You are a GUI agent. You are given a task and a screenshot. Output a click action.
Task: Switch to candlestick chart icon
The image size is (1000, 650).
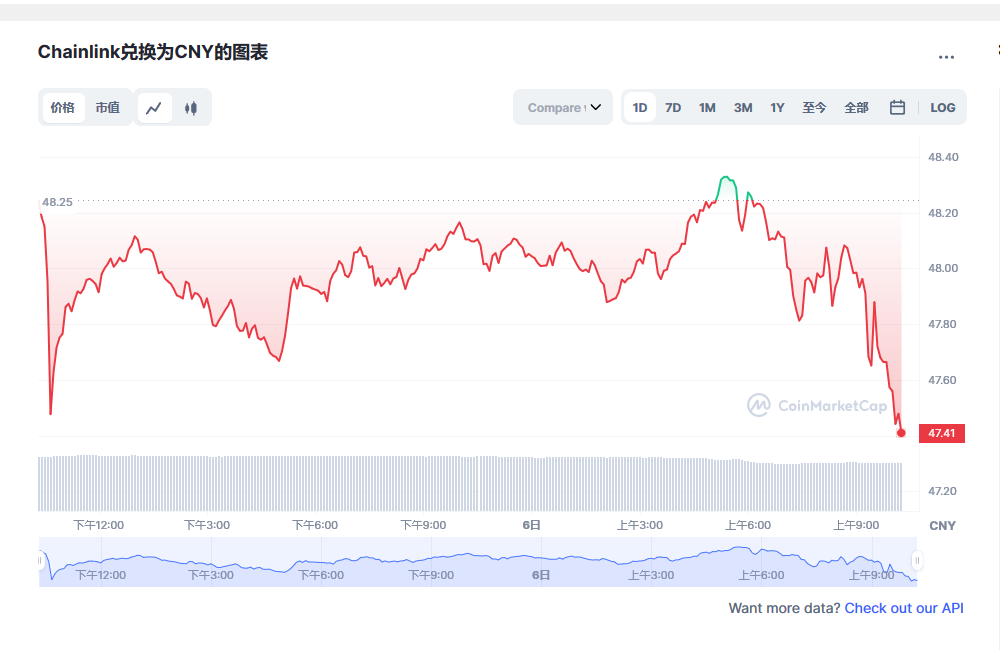point(191,108)
